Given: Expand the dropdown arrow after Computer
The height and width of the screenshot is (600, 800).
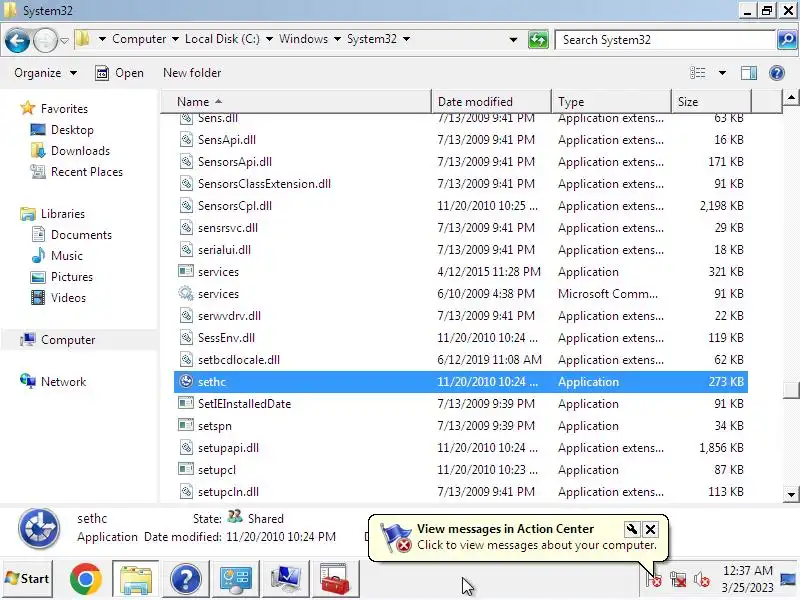Looking at the screenshot, I should pos(175,39).
